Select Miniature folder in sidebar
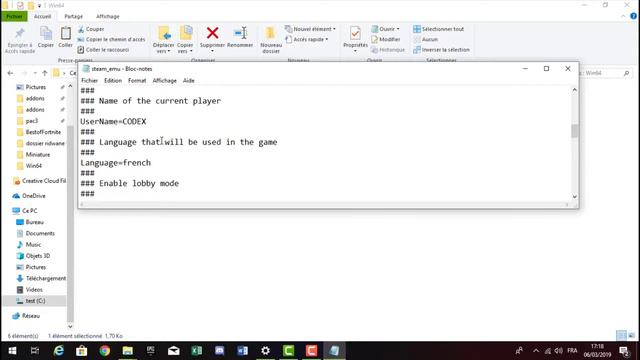The image size is (640, 360). coord(33,155)
